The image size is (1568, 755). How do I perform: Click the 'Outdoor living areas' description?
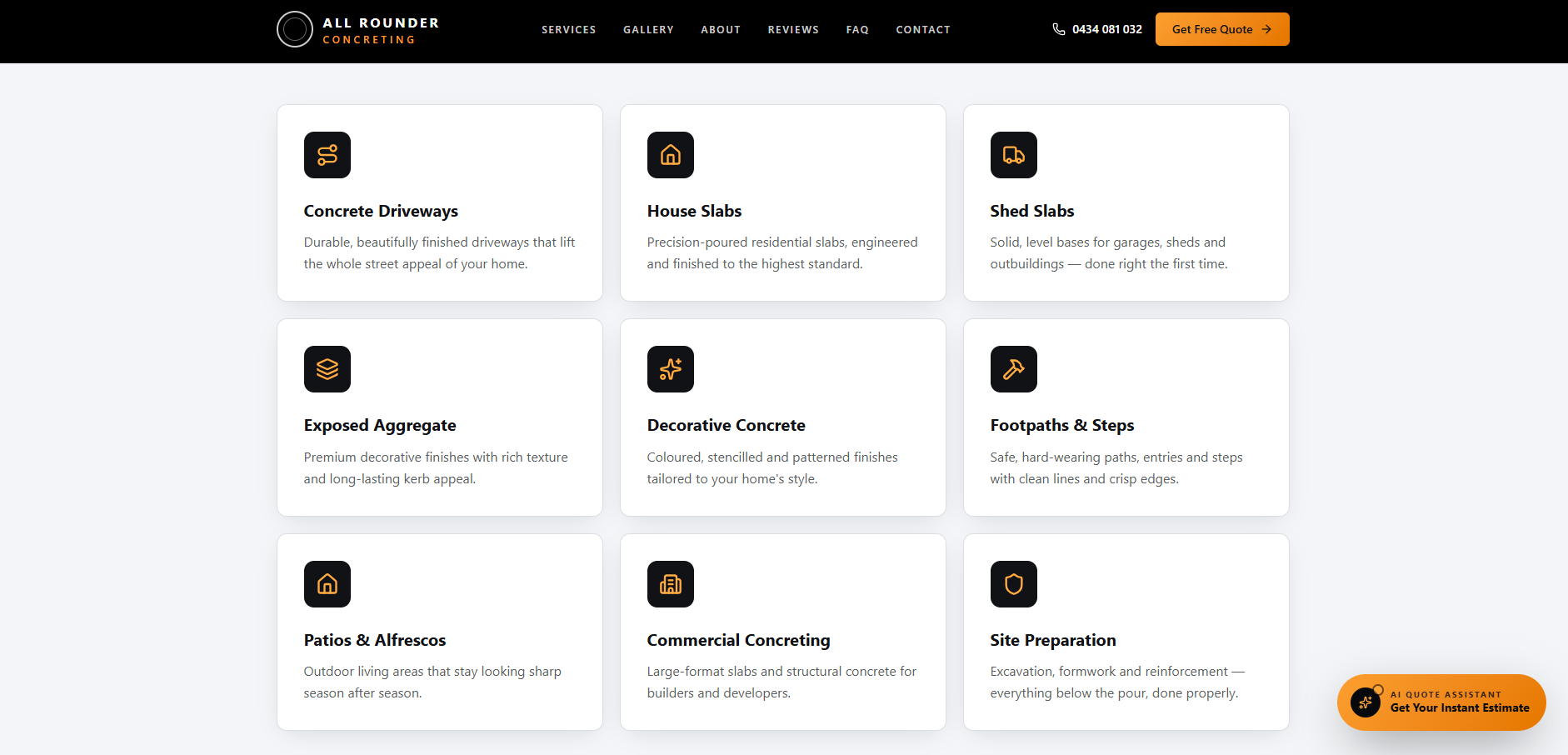pyautogui.click(x=432, y=682)
